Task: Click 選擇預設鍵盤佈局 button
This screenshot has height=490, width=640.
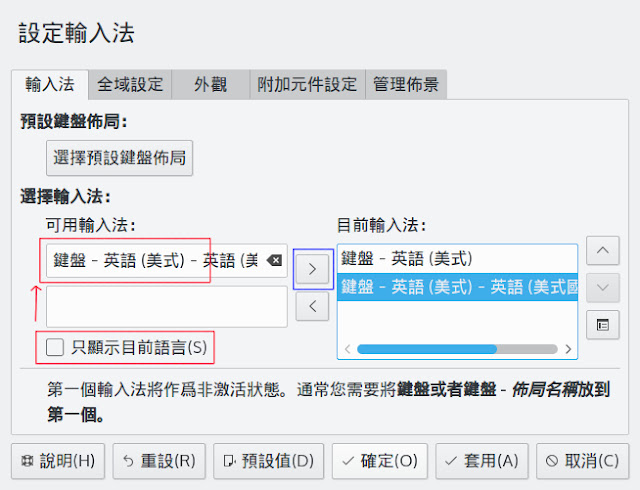Action: click(119, 157)
